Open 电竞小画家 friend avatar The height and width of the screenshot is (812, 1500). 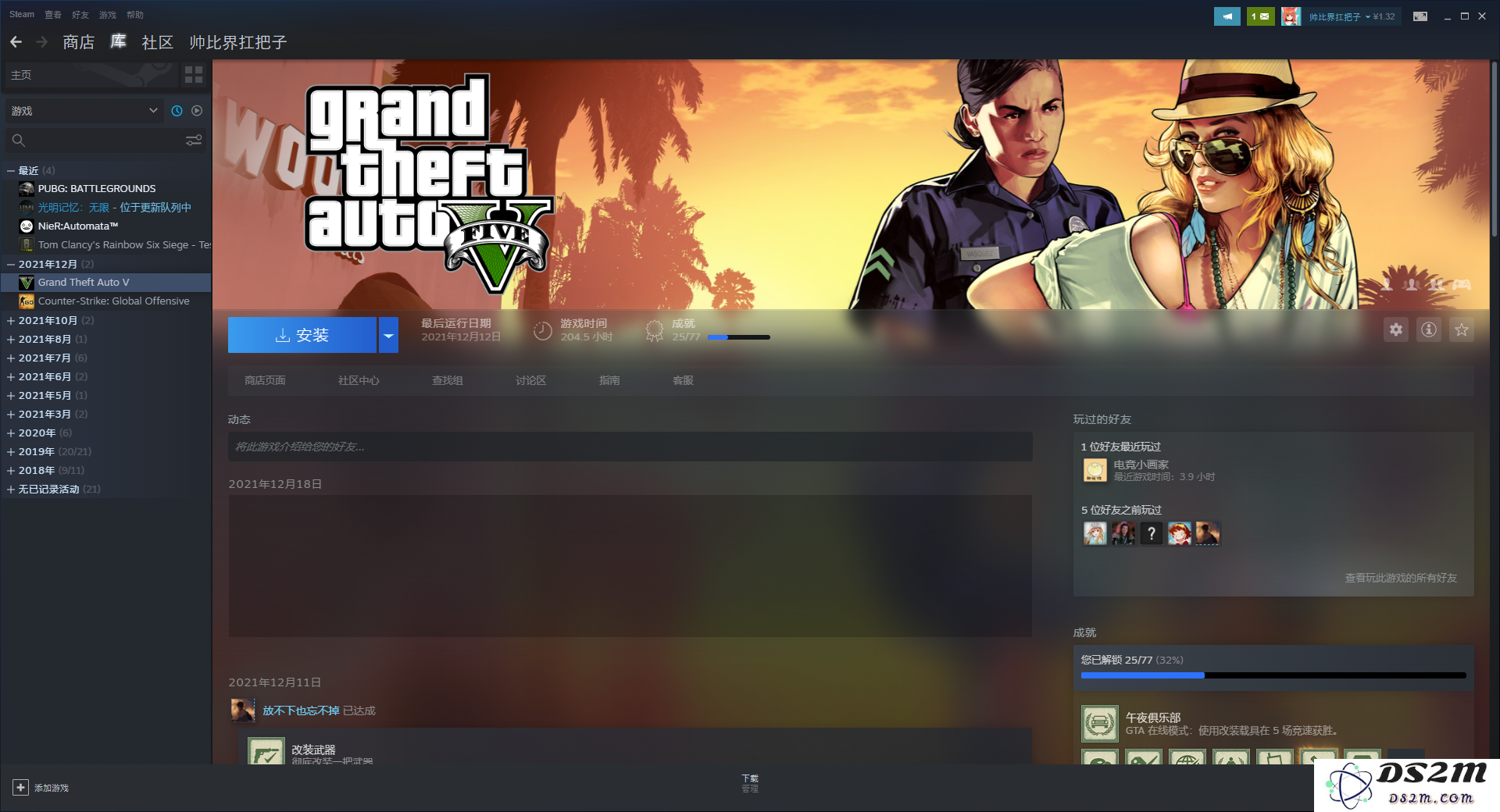click(x=1095, y=470)
